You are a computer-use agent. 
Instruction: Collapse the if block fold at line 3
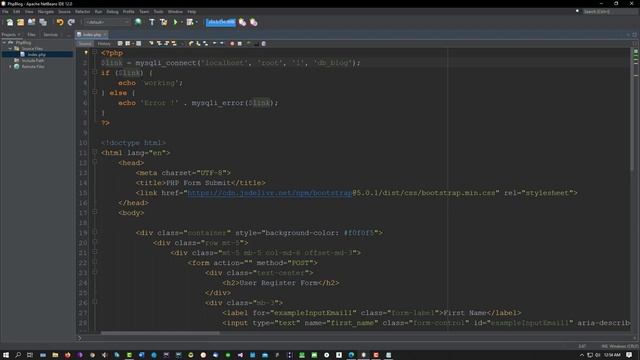[95, 72]
